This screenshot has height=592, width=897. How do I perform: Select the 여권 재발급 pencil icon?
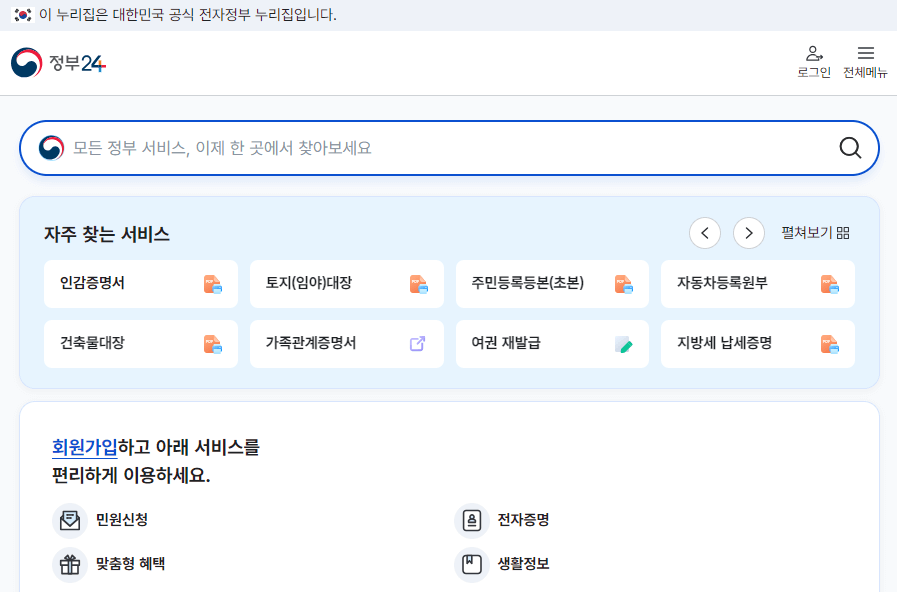pyautogui.click(x=624, y=344)
